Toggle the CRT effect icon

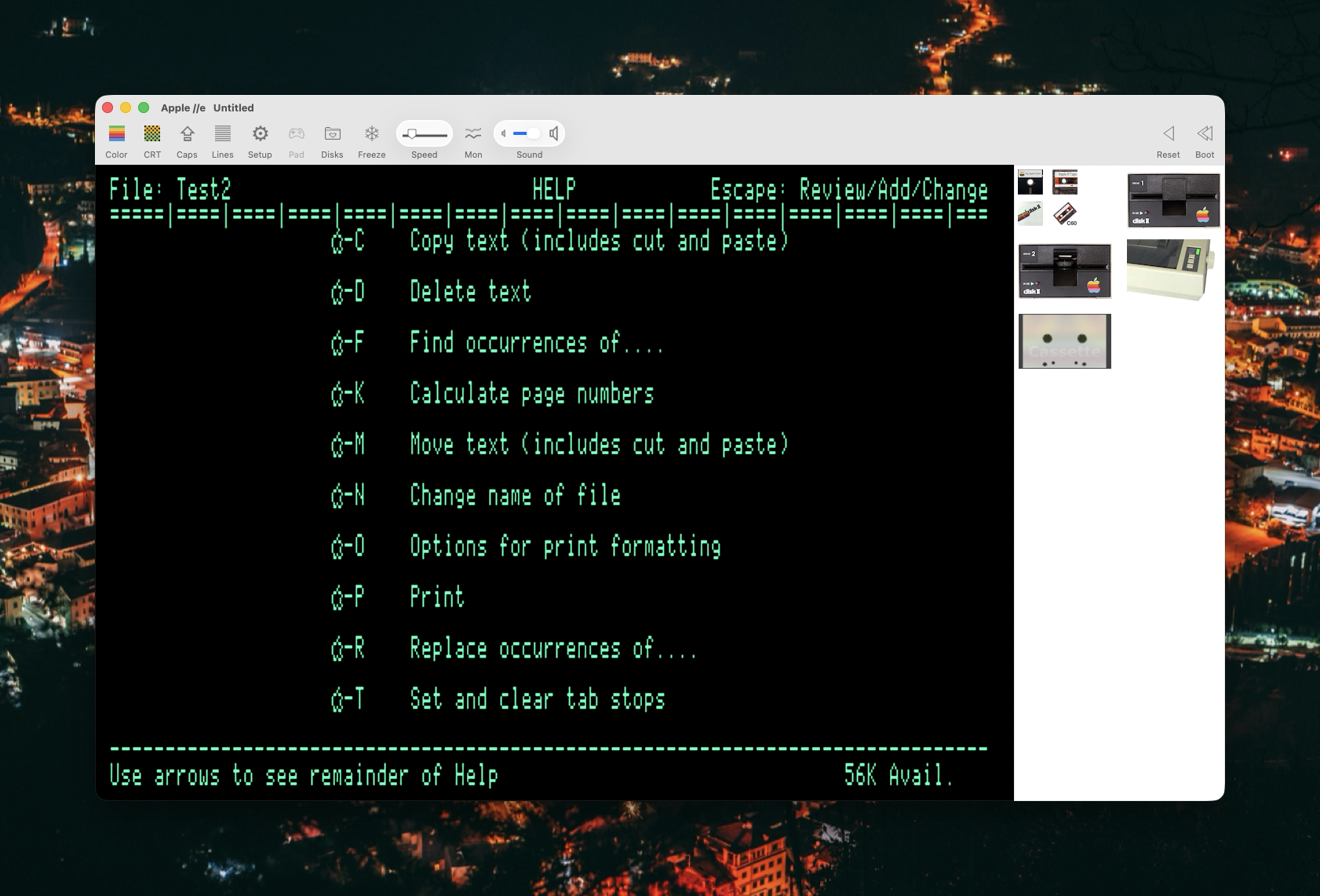tap(152, 133)
